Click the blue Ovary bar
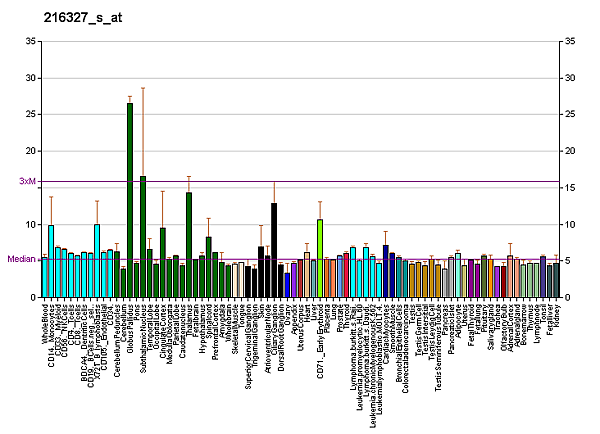 287,285
